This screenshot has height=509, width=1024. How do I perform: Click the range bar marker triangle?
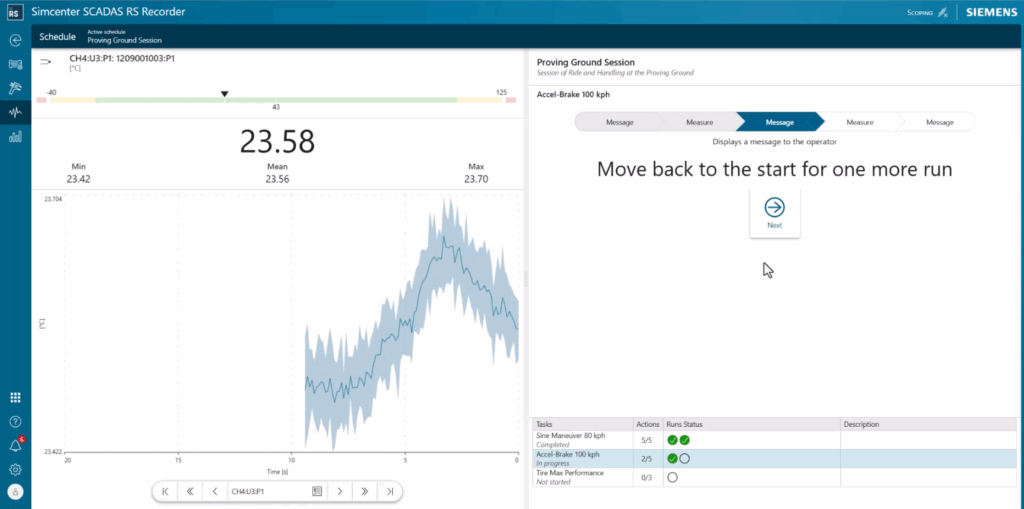coord(224,94)
